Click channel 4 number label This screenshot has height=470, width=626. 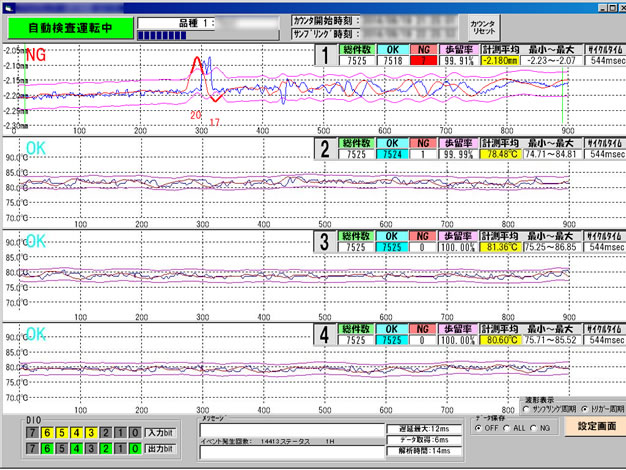pyautogui.click(x=325, y=333)
